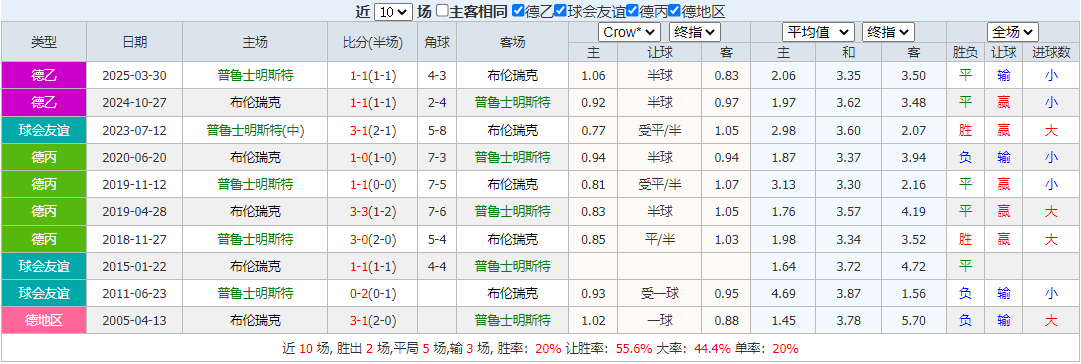Open 布伦瑞克 home team in 2024-10-27 row
This screenshot has height=364, width=1081.
point(255,103)
